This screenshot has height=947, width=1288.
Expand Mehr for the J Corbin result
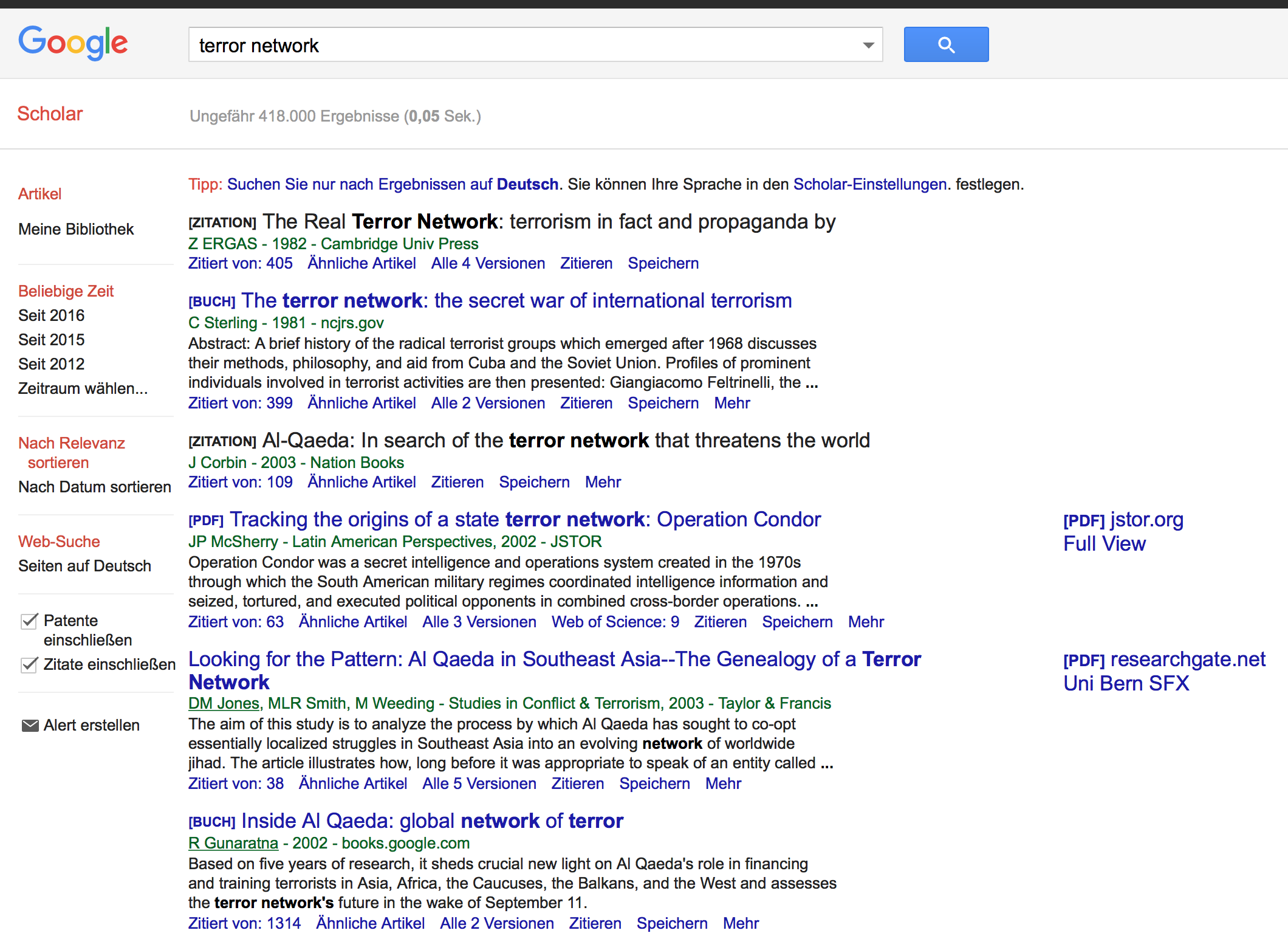[x=603, y=482]
